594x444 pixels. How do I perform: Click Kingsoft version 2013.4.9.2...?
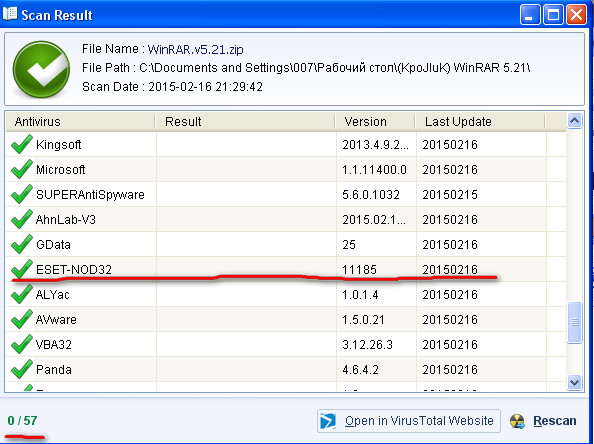[375, 144]
